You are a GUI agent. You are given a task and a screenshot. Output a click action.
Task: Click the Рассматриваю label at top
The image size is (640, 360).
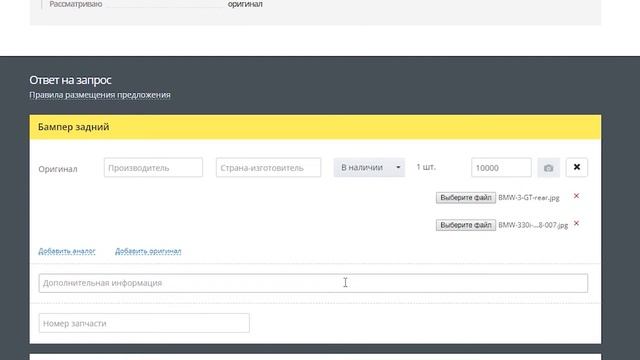click(x=76, y=4)
